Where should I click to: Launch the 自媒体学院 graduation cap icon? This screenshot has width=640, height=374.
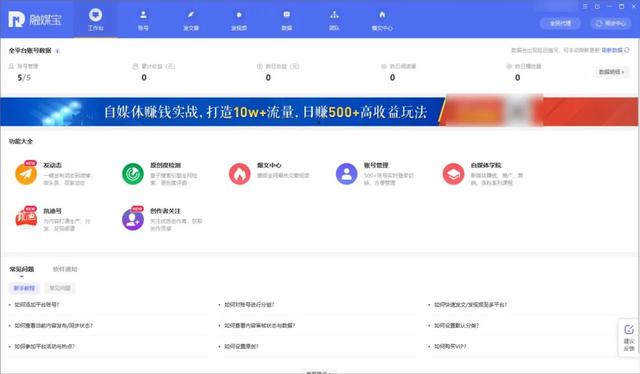(x=453, y=174)
